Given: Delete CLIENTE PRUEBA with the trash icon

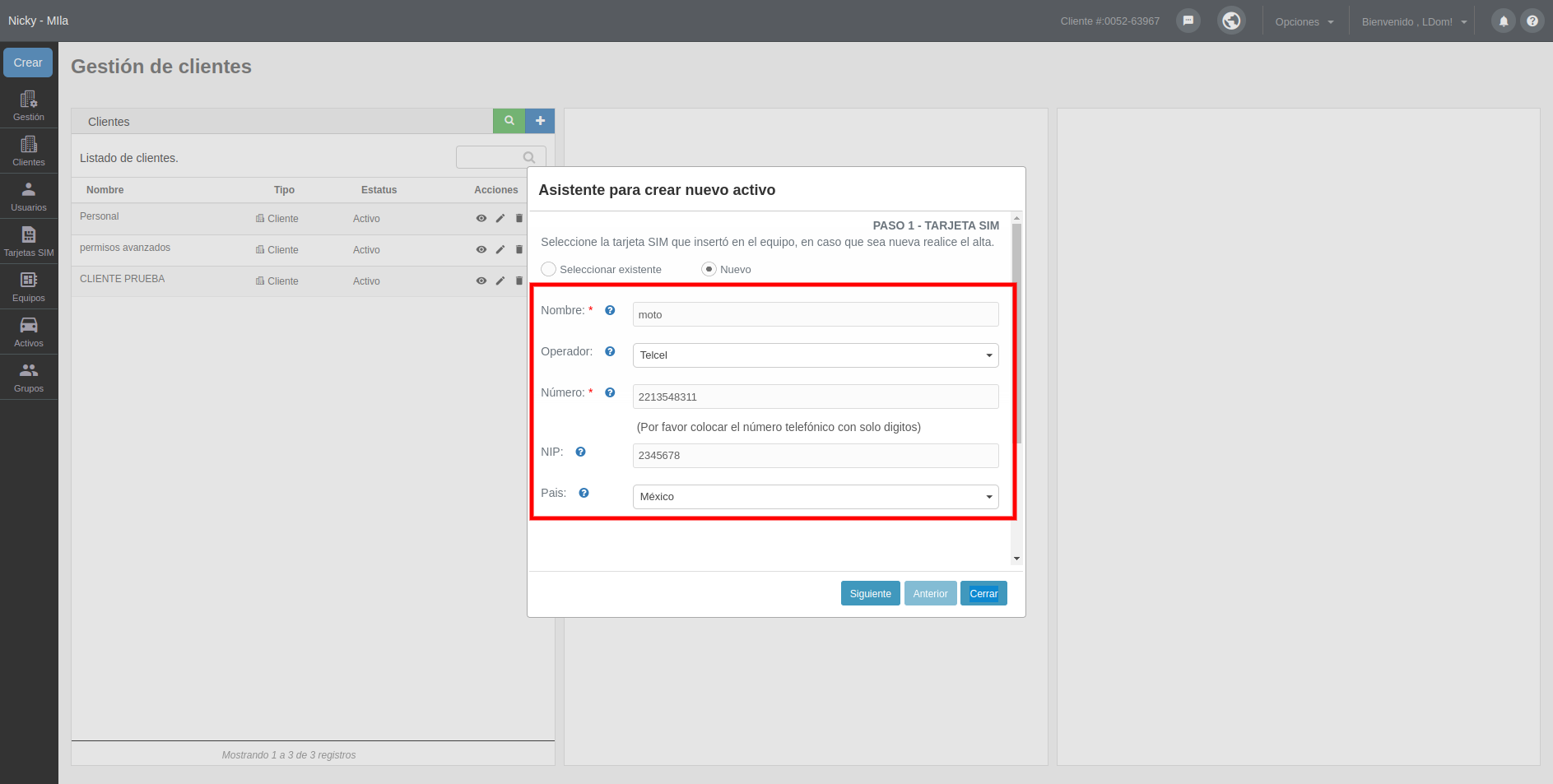Looking at the screenshot, I should (518, 281).
